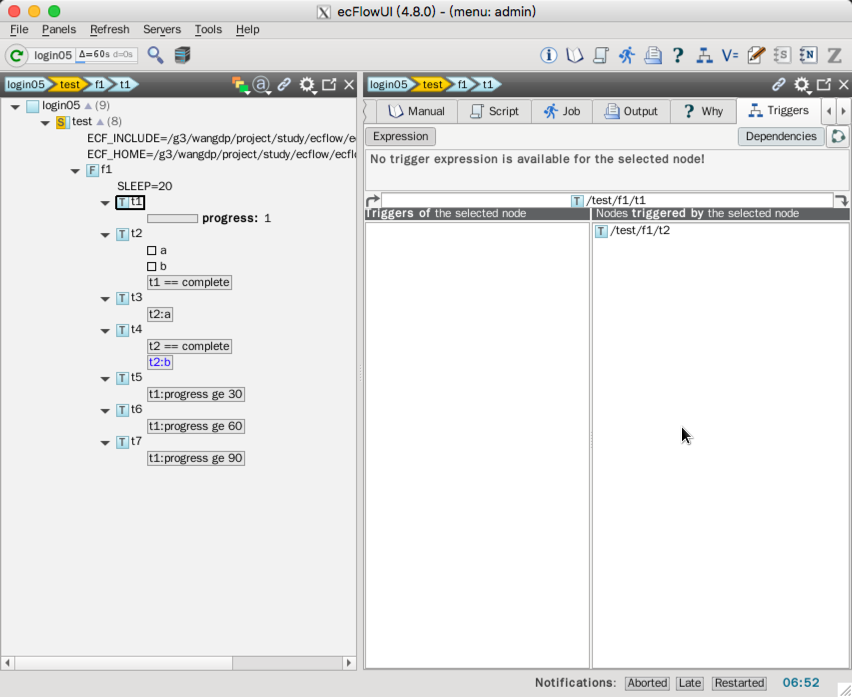852x697 pixels.
Task: Open the Info panel icon in toolbar
Action: 549,55
